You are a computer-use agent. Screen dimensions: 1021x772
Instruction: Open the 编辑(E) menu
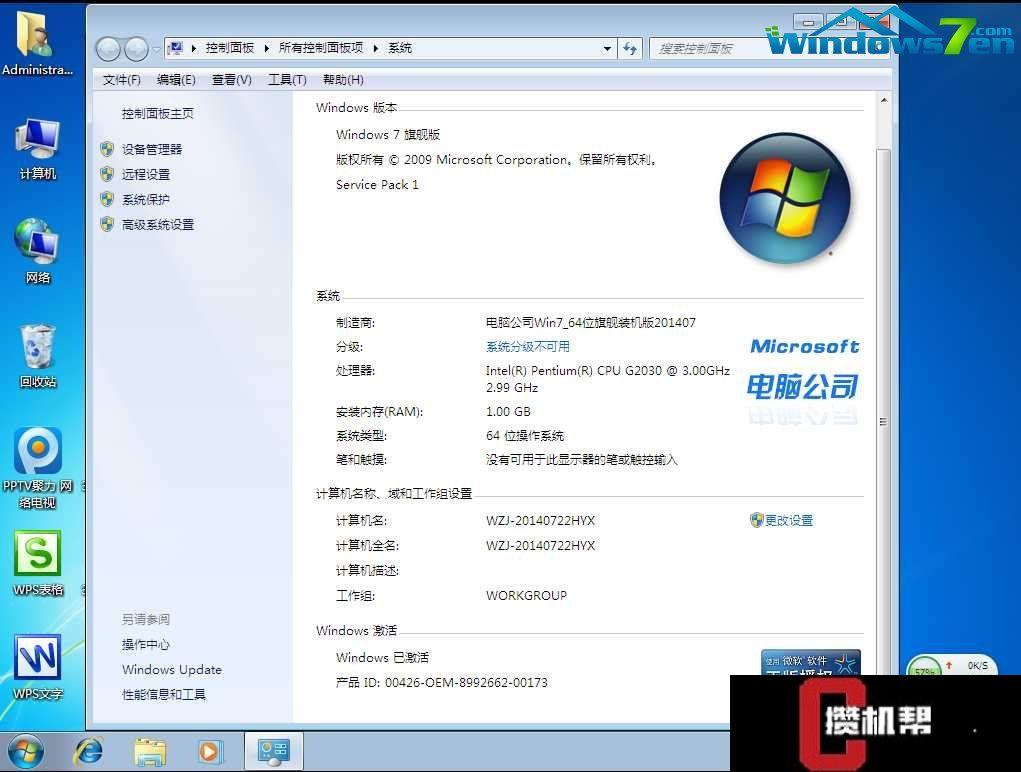tap(176, 80)
